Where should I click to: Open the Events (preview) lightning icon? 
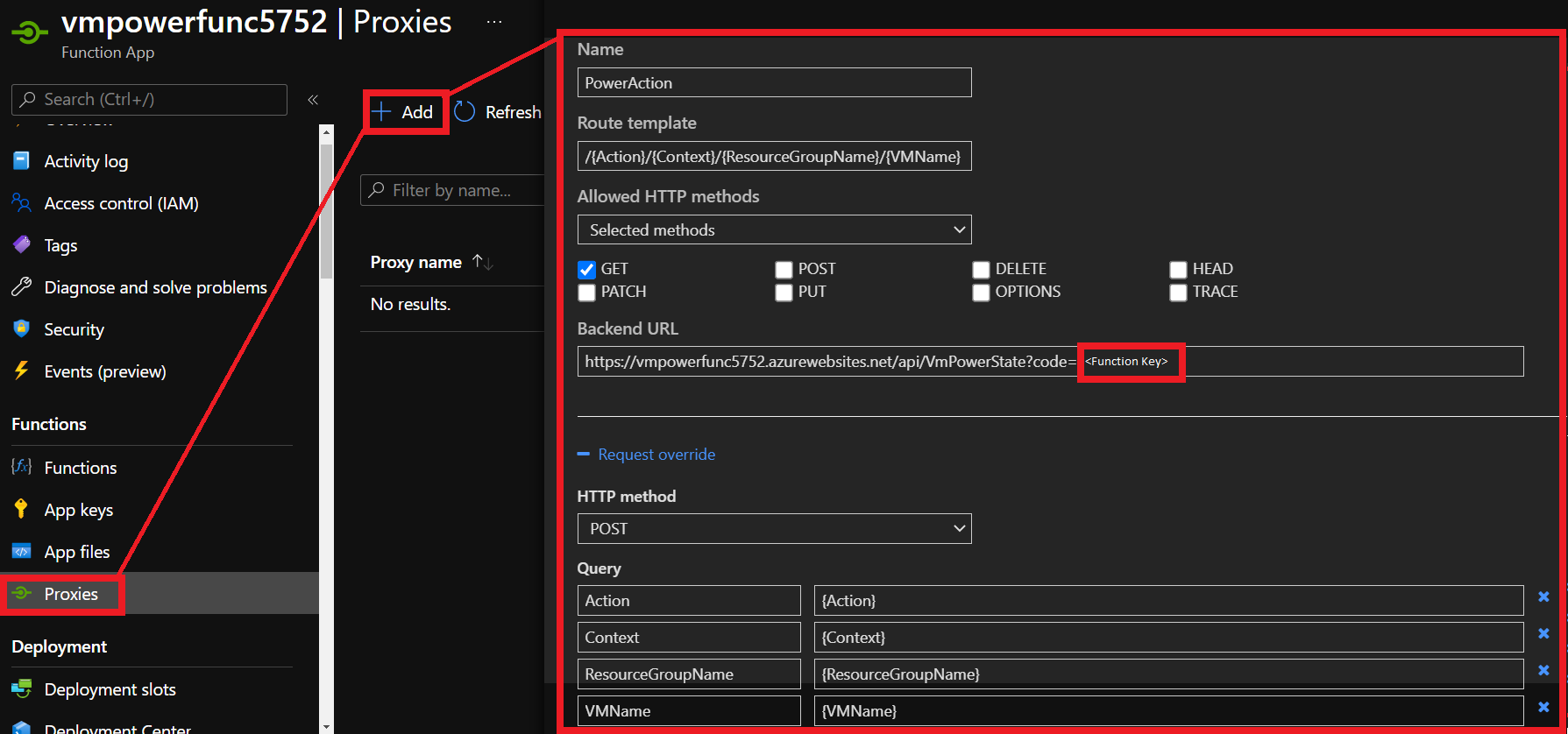21,371
